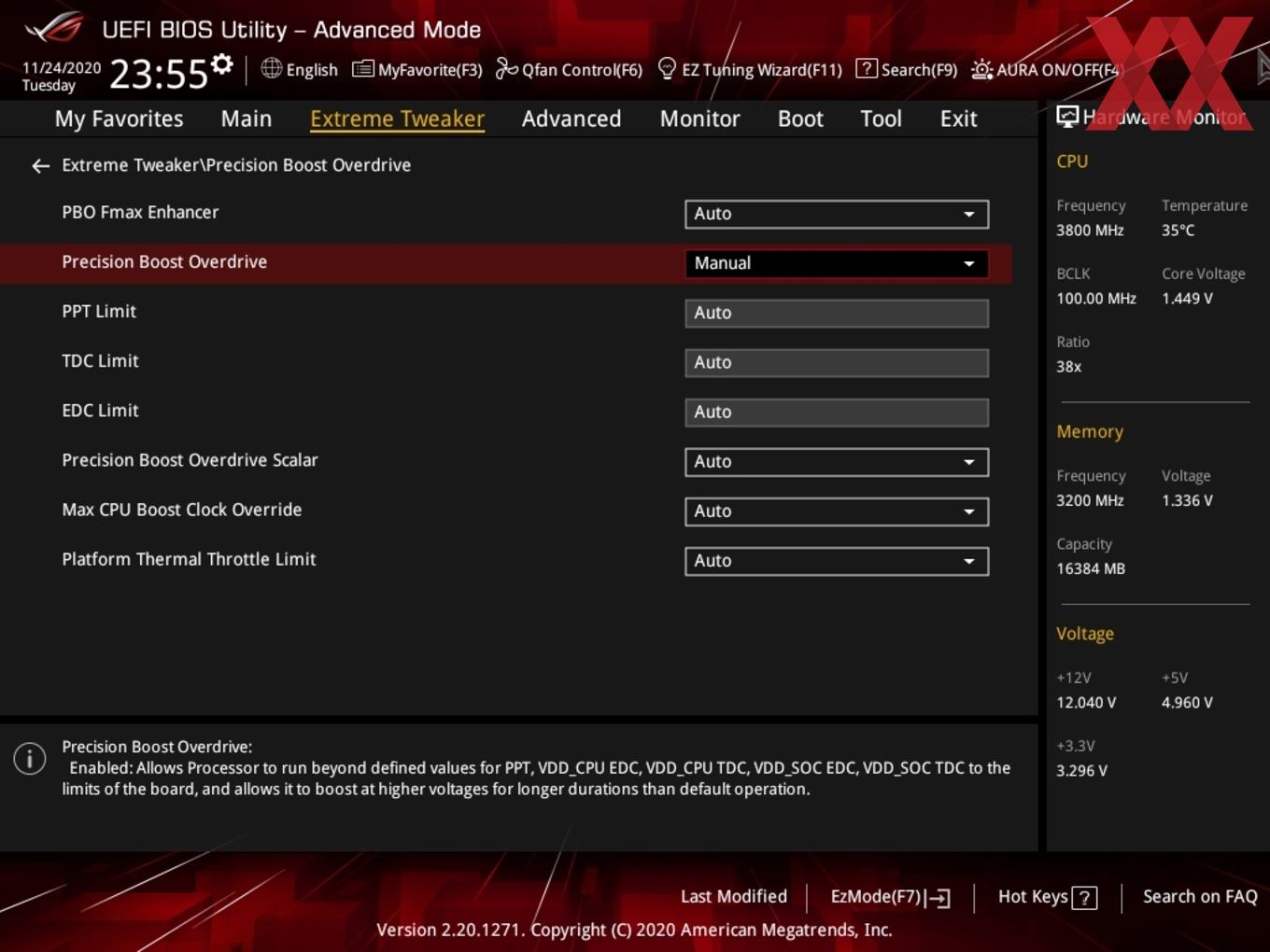1270x952 pixels.
Task: Click the date 11/24/2020 Tuesday
Action: click(61, 77)
